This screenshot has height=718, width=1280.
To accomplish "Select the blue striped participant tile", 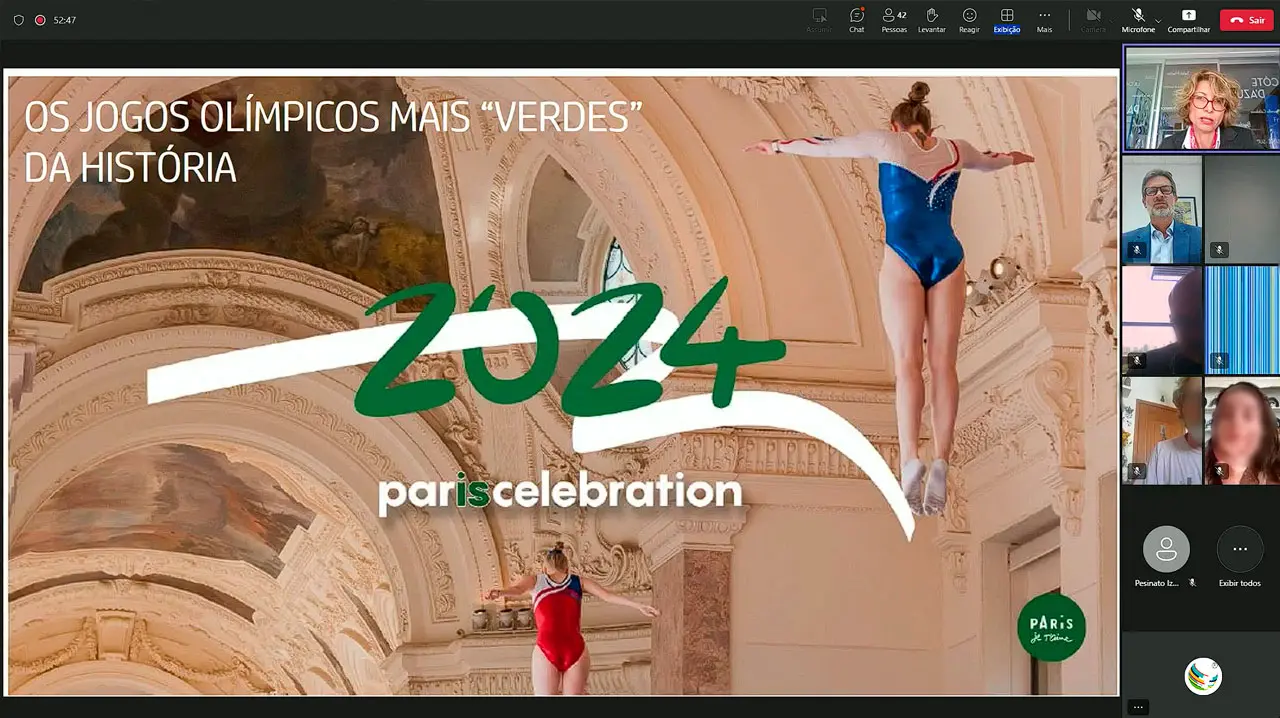I will (x=1242, y=320).
